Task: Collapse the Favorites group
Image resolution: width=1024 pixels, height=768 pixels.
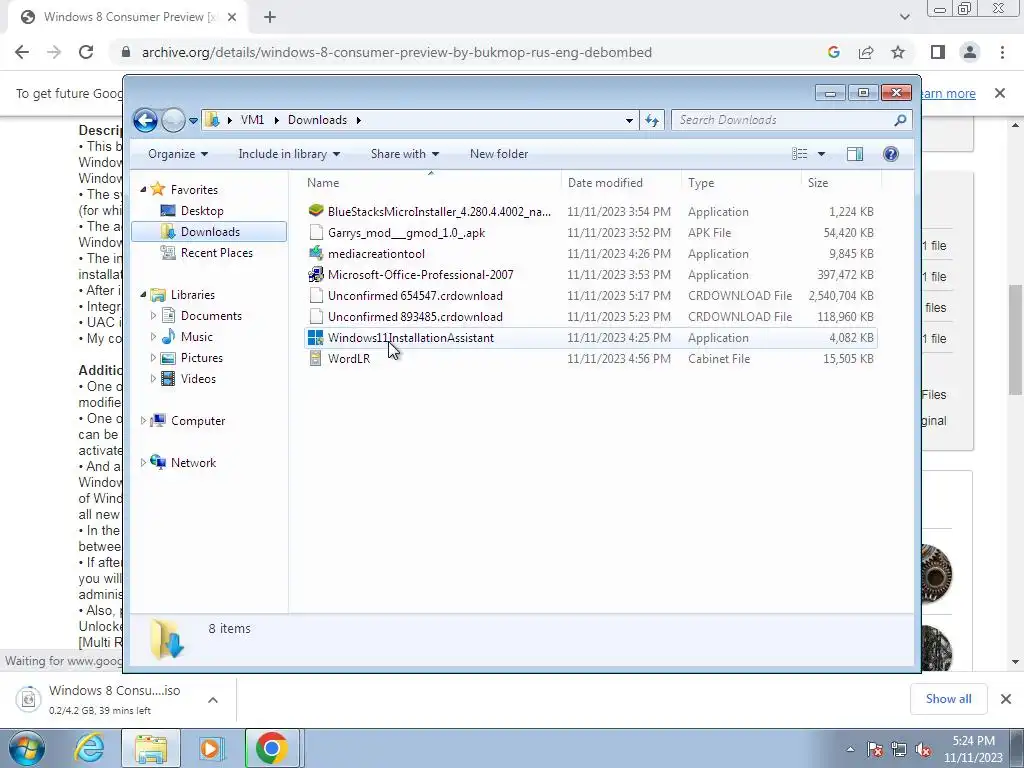Action: pyautogui.click(x=144, y=189)
